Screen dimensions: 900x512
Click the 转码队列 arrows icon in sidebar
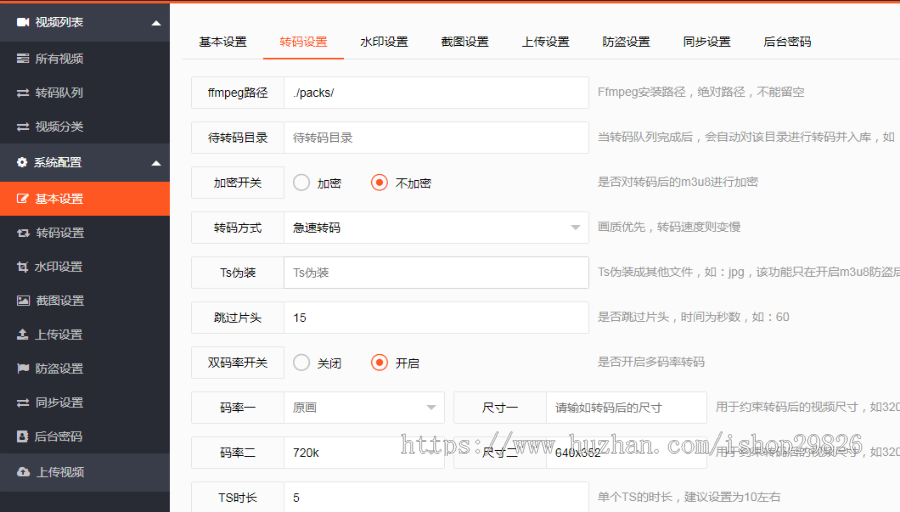coord(23,93)
